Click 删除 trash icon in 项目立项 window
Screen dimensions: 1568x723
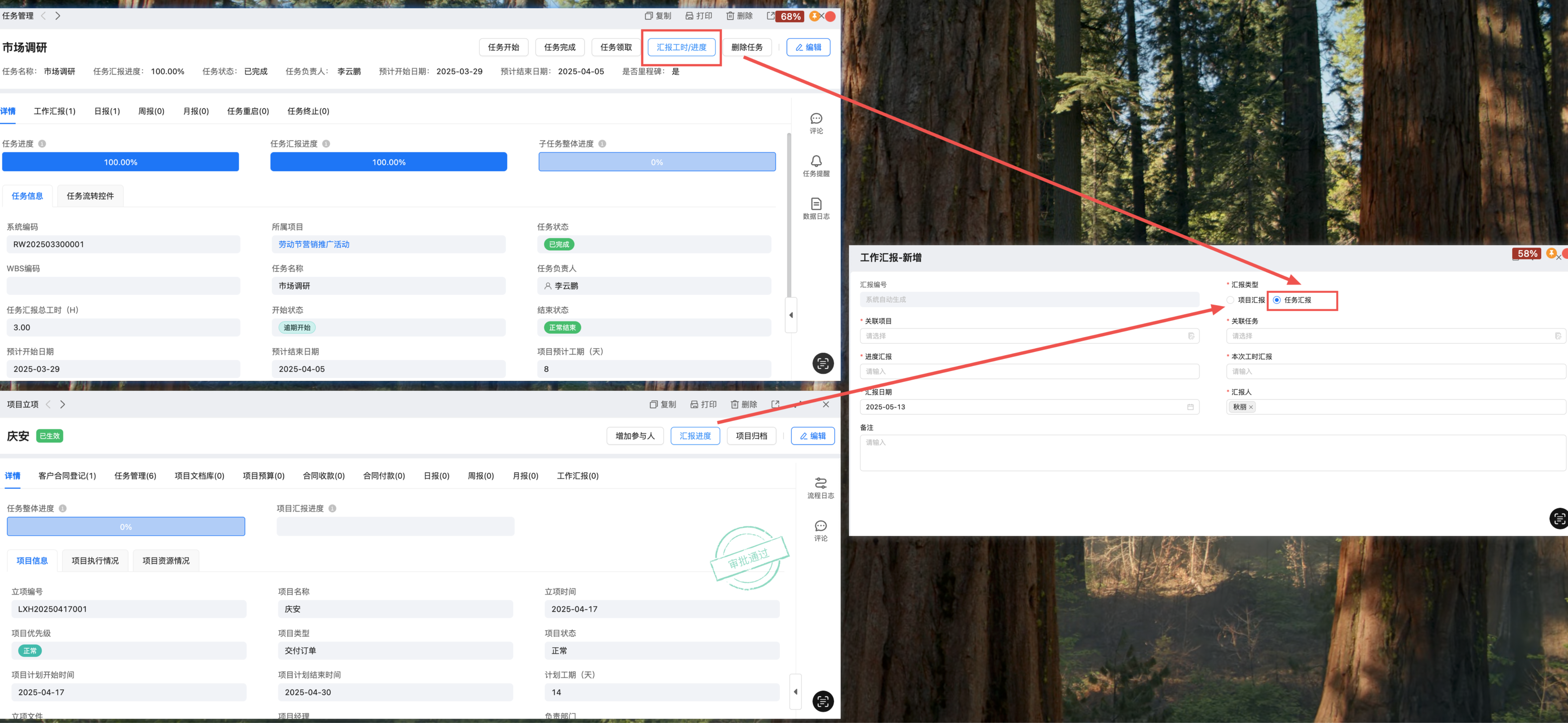pyautogui.click(x=735, y=404)
